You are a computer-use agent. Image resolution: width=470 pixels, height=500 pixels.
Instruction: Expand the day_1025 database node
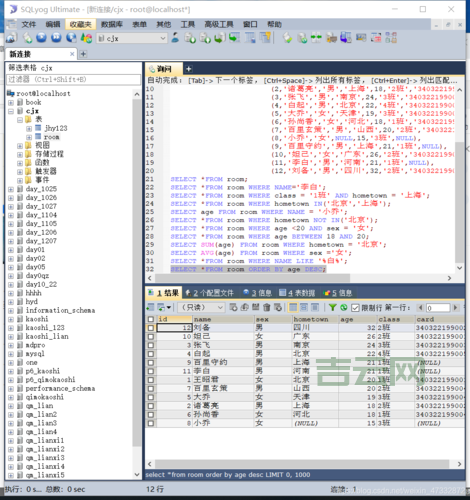tap(11, 189)
